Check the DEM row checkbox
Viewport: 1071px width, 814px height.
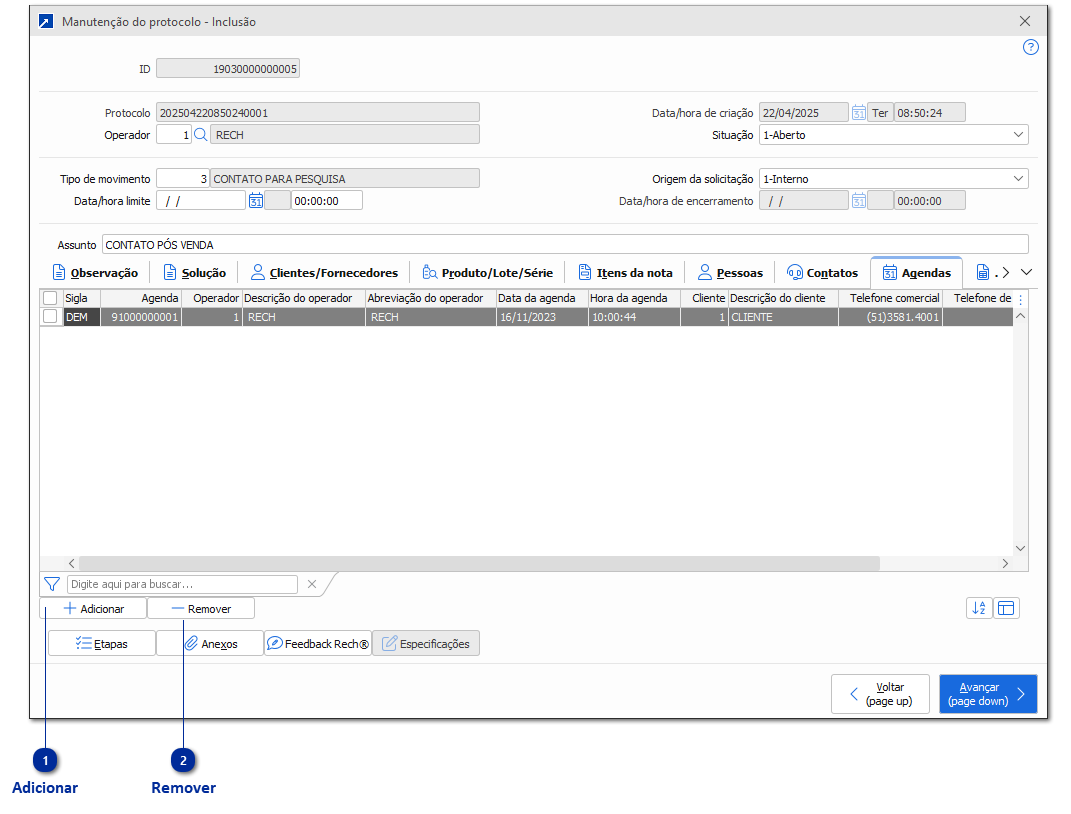pos(50,316)
